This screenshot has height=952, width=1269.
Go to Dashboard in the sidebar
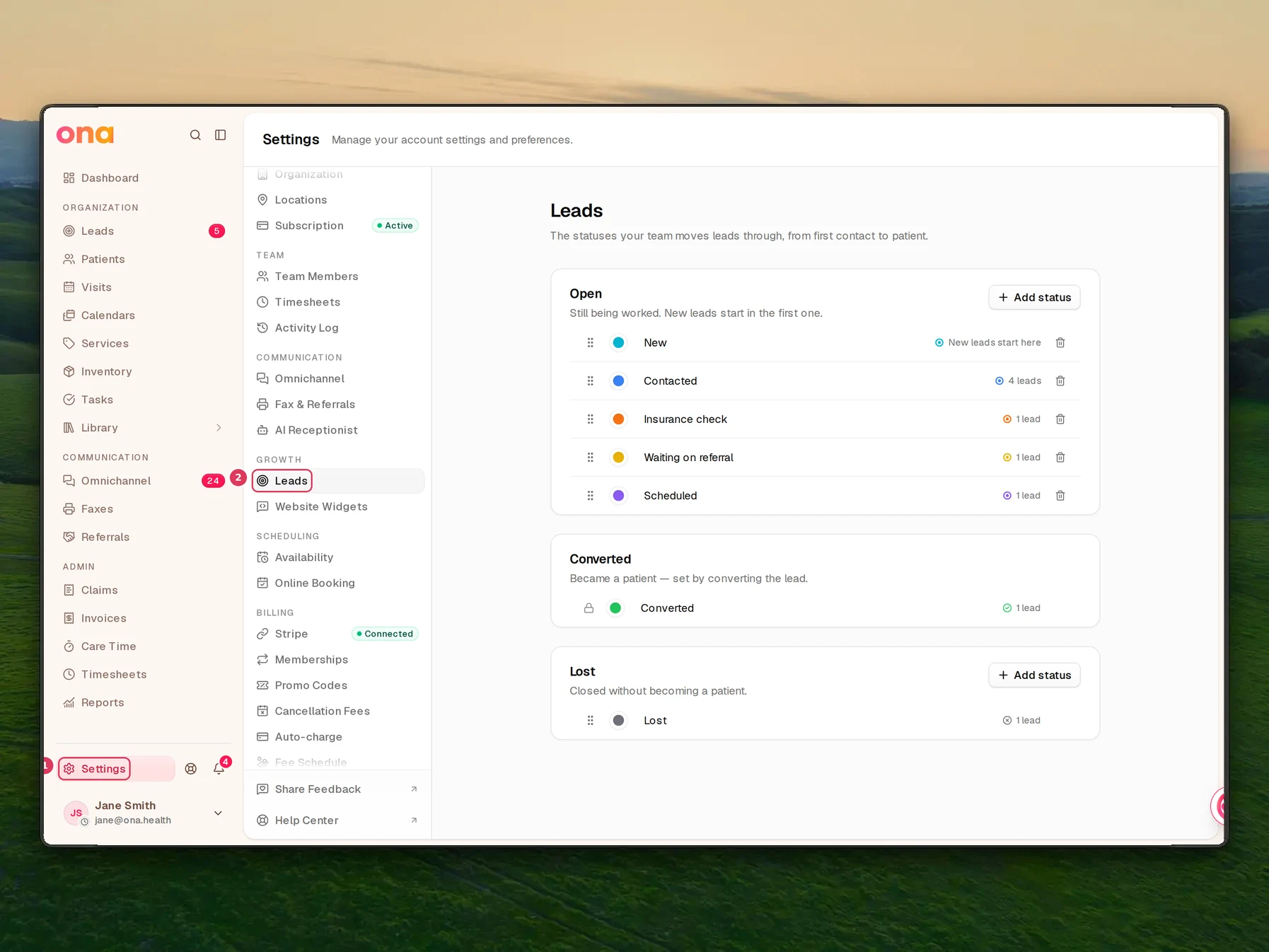pyautogui.click(x=144, y=178)
